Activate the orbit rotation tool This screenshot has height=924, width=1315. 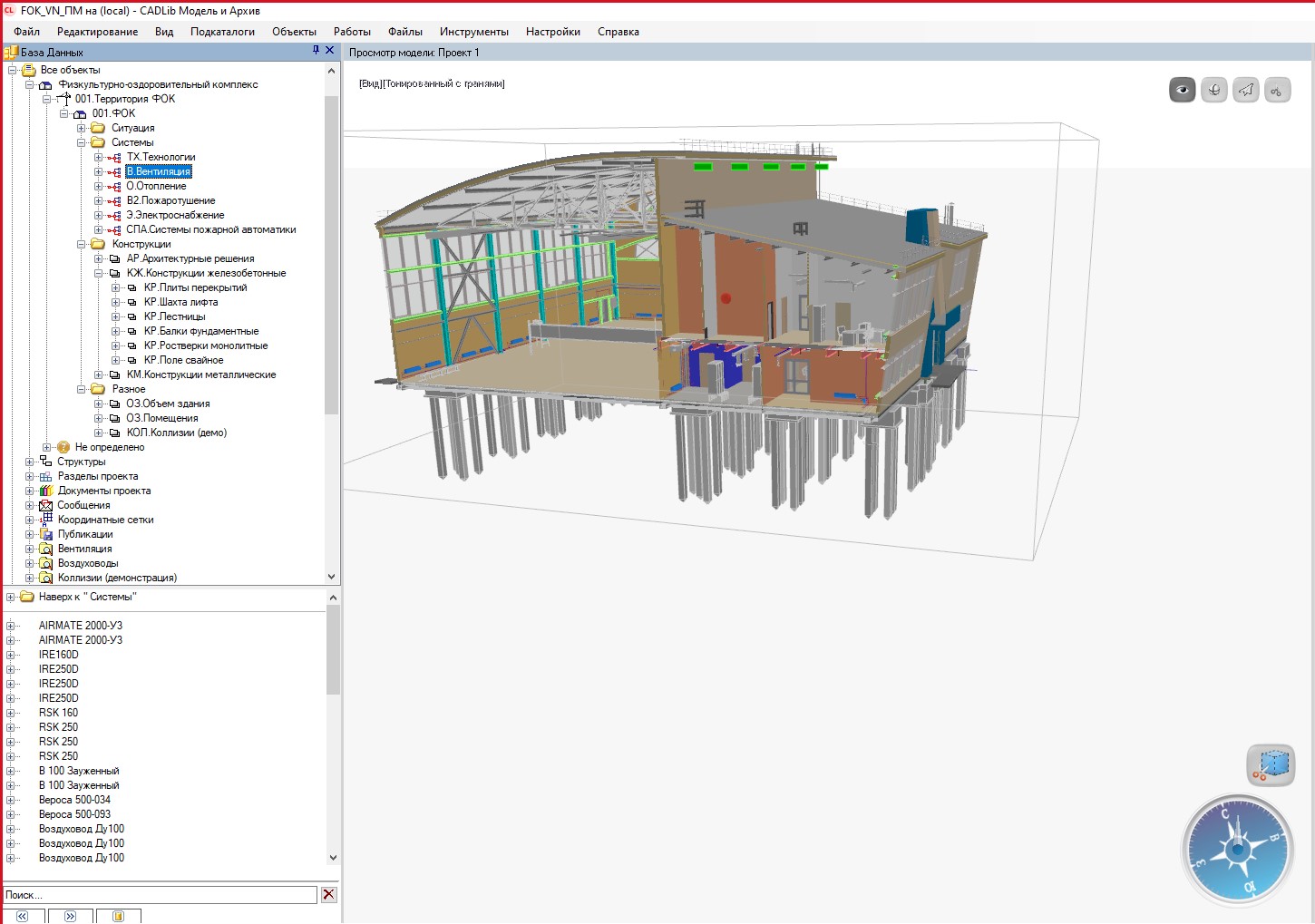click(x=1213, y=90)
